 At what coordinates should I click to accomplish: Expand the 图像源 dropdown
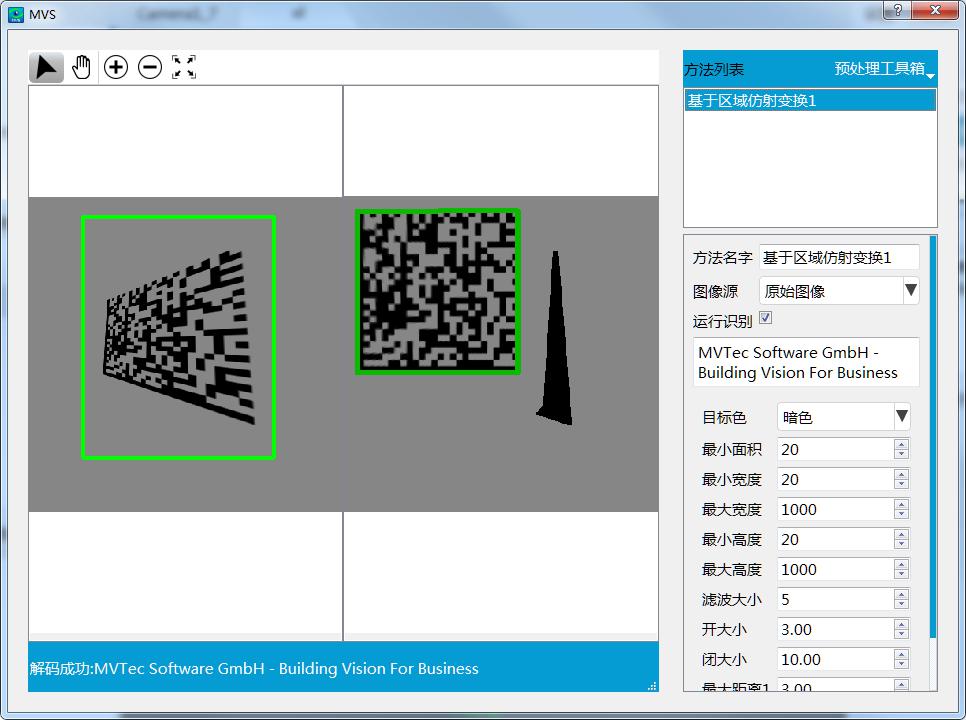coord(909,291)
